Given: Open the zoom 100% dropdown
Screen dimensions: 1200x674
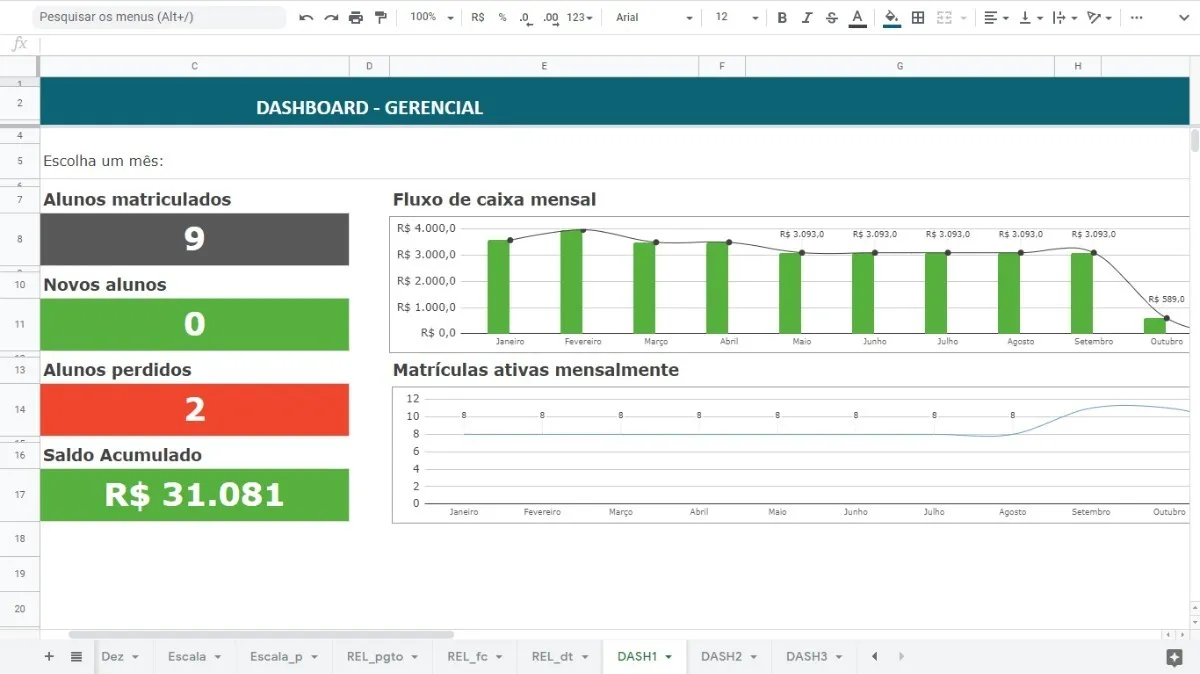Looking at the screenshot, I should point(431,18).
